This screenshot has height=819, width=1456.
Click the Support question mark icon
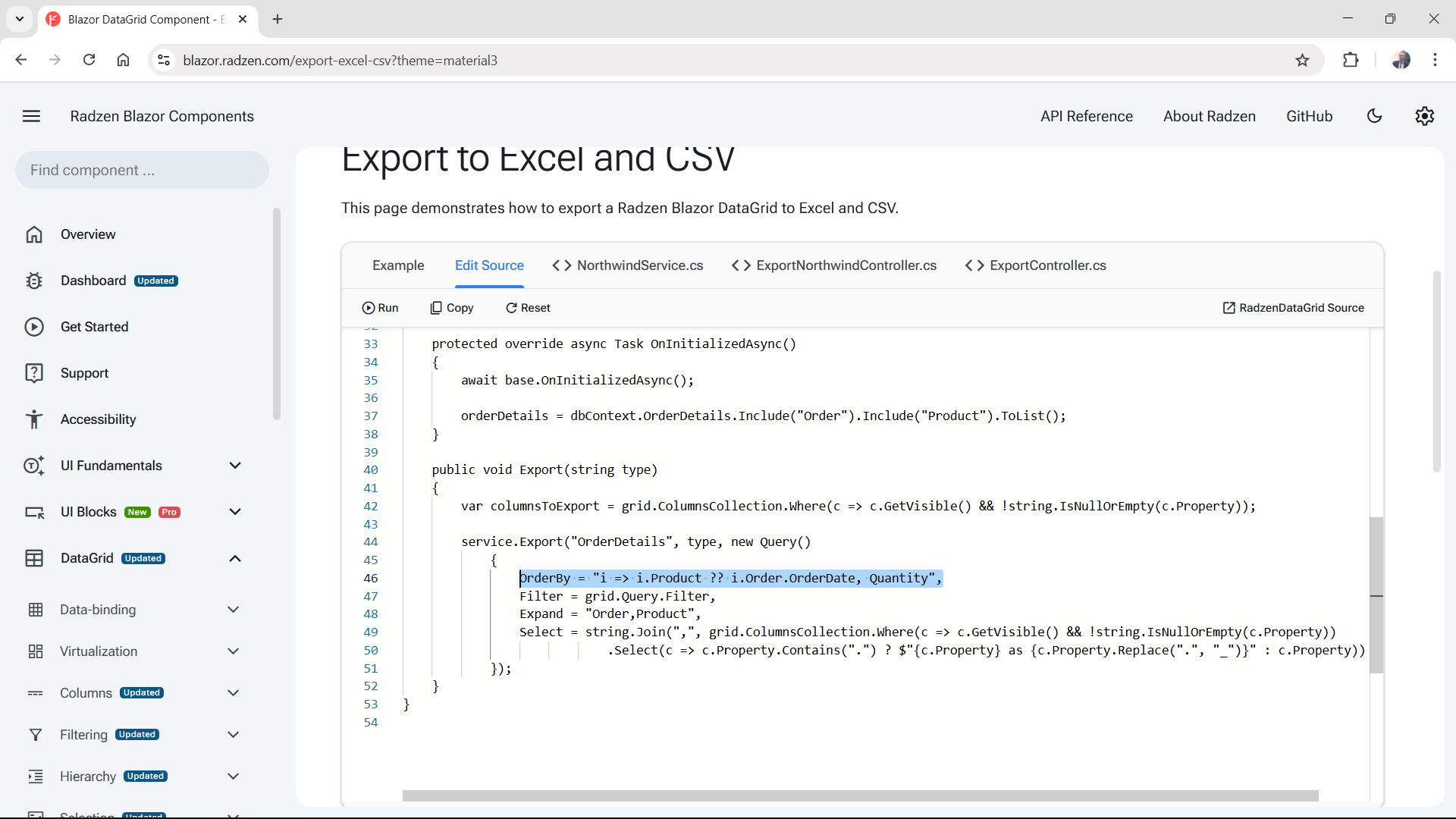click(34, 373)
